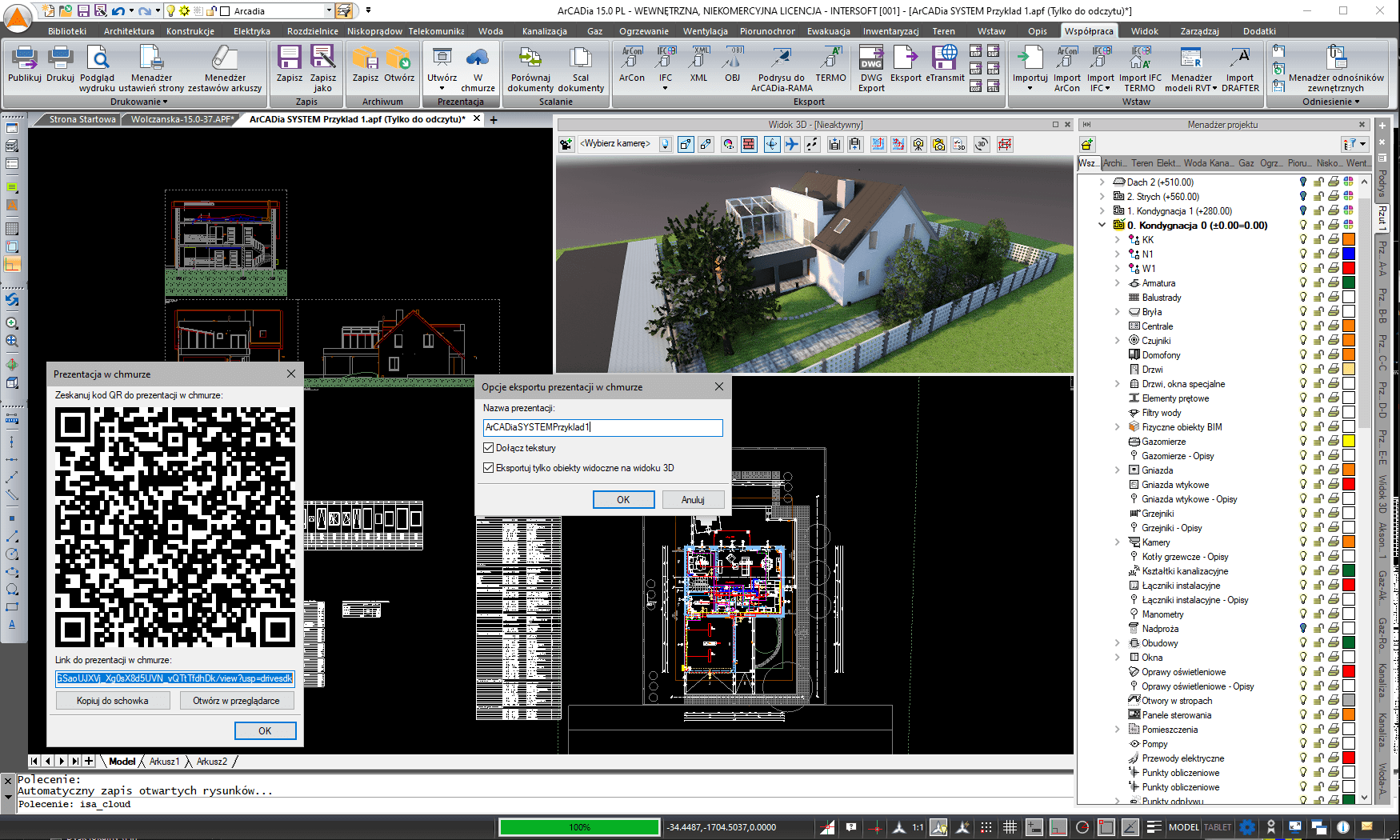Expand the Gniazda tree node
The height and width of the screenshot is (840, 1400).
click(x=1118, y=470)
